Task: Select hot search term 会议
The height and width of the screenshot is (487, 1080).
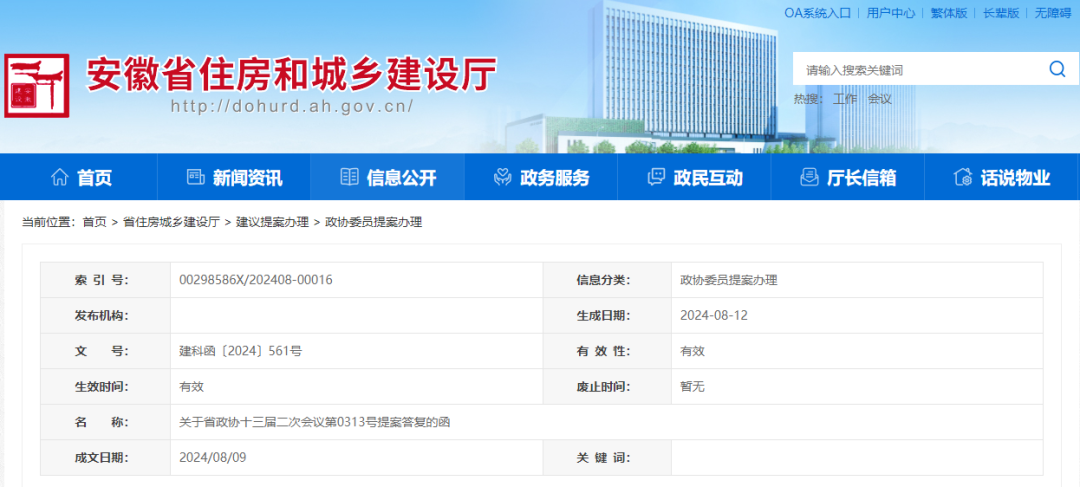Action: 880,99
